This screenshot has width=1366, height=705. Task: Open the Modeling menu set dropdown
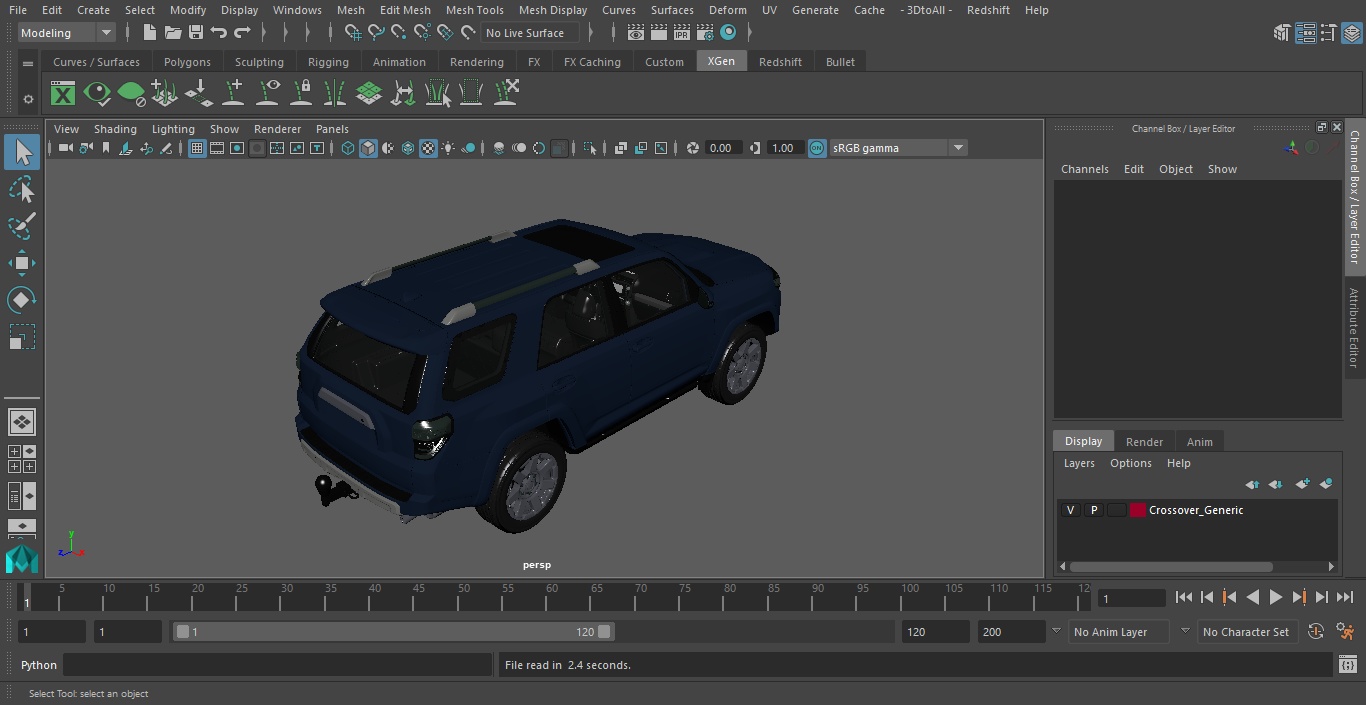[x=67, y=33]
